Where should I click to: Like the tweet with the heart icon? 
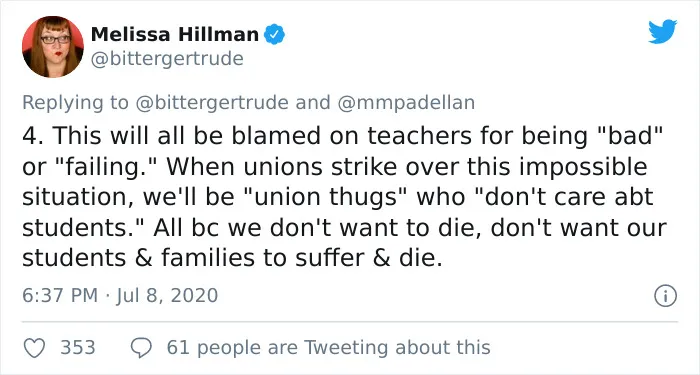point(34,348)
